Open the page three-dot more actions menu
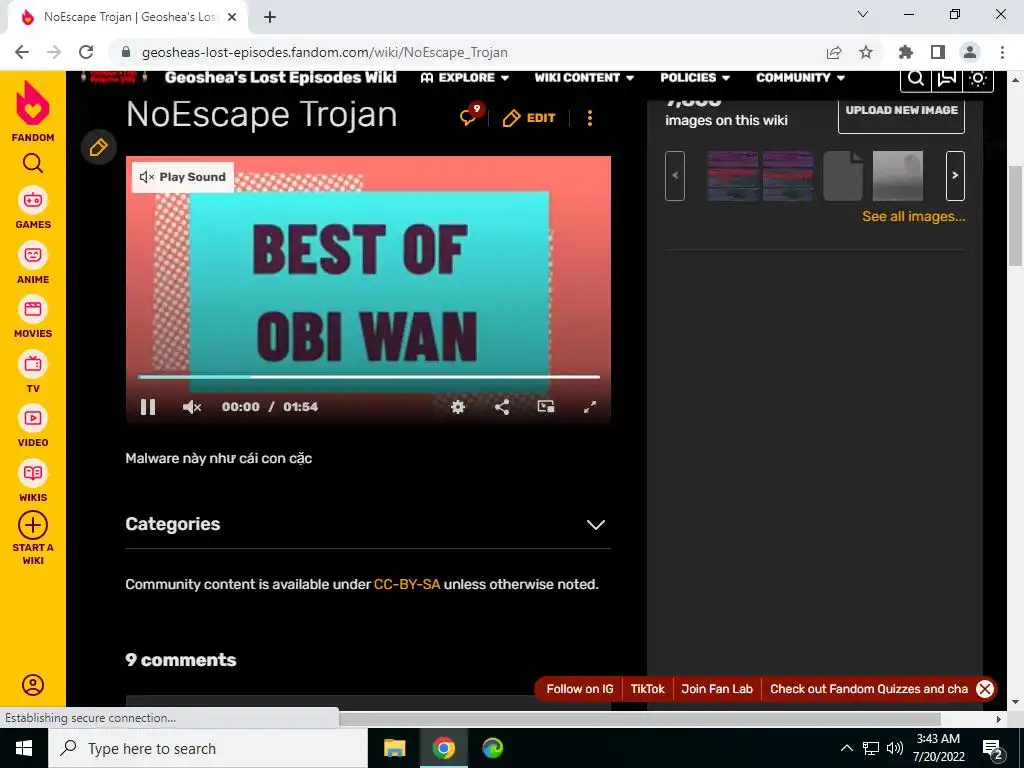Image resolution: width=1024 pixels, height=768 pixels. [x=590, y=118]
